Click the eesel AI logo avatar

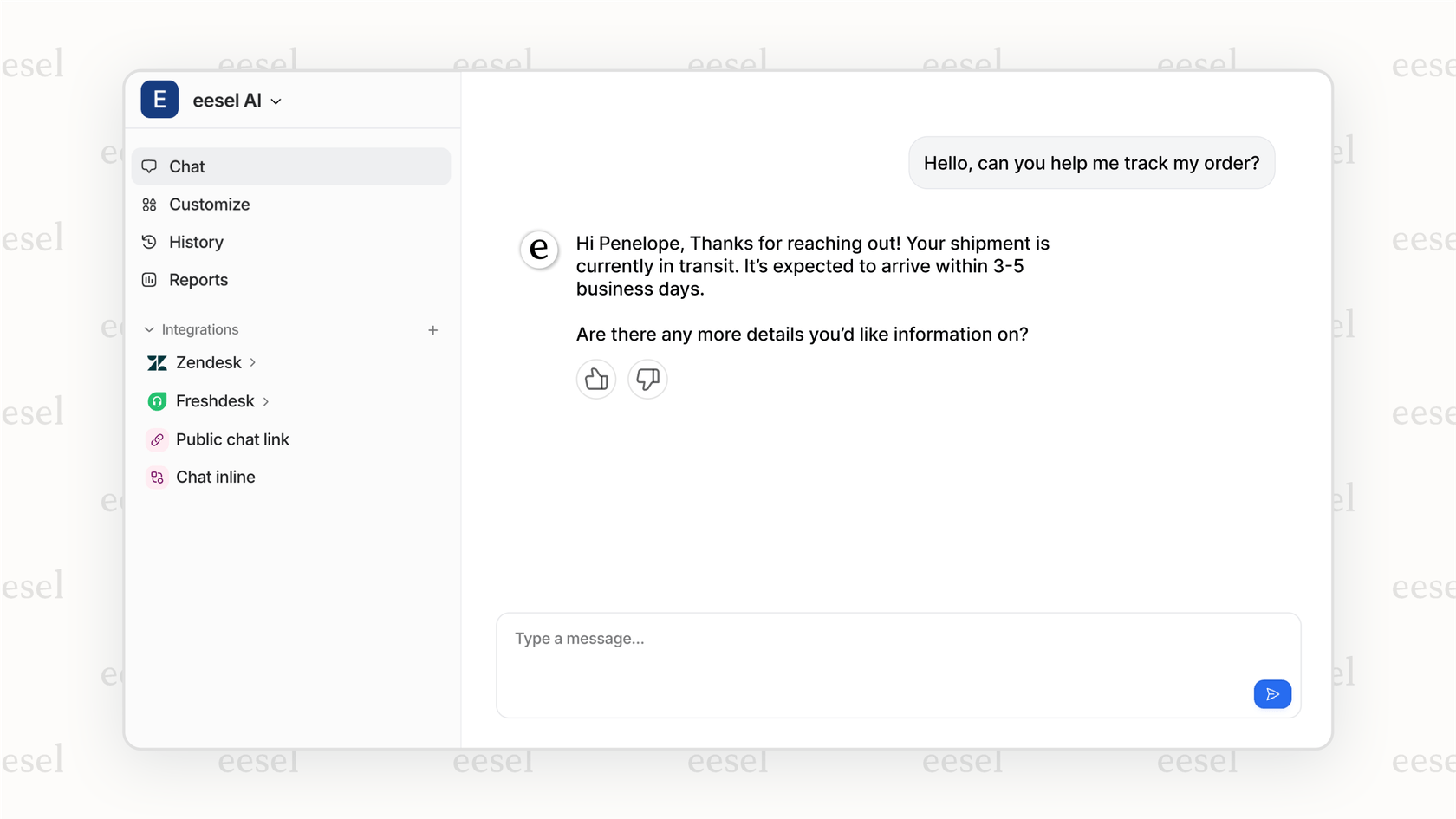pyautogui.click(x=159, y=100)
